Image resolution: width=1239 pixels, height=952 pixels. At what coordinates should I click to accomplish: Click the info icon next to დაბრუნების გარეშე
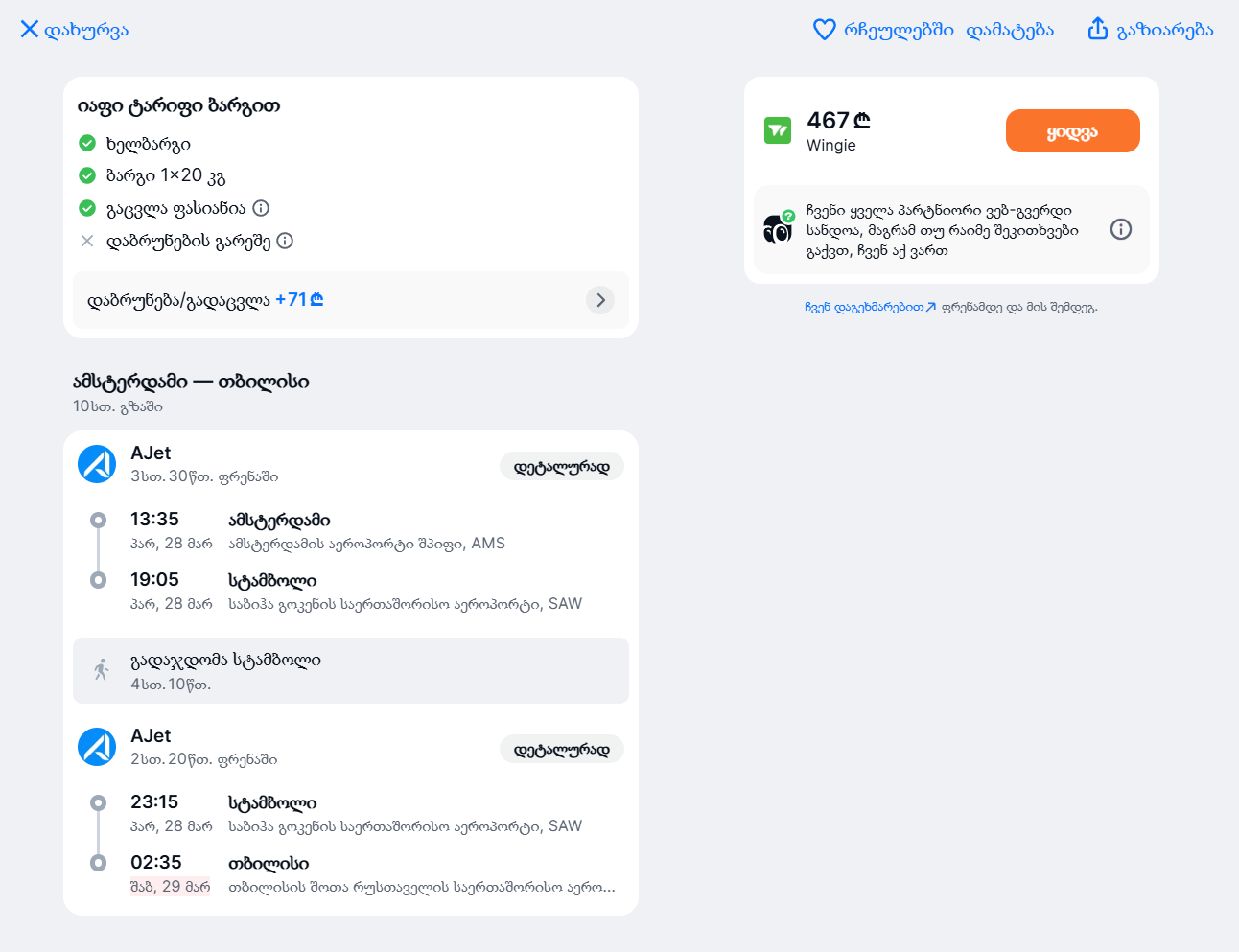tap(285, 241)
